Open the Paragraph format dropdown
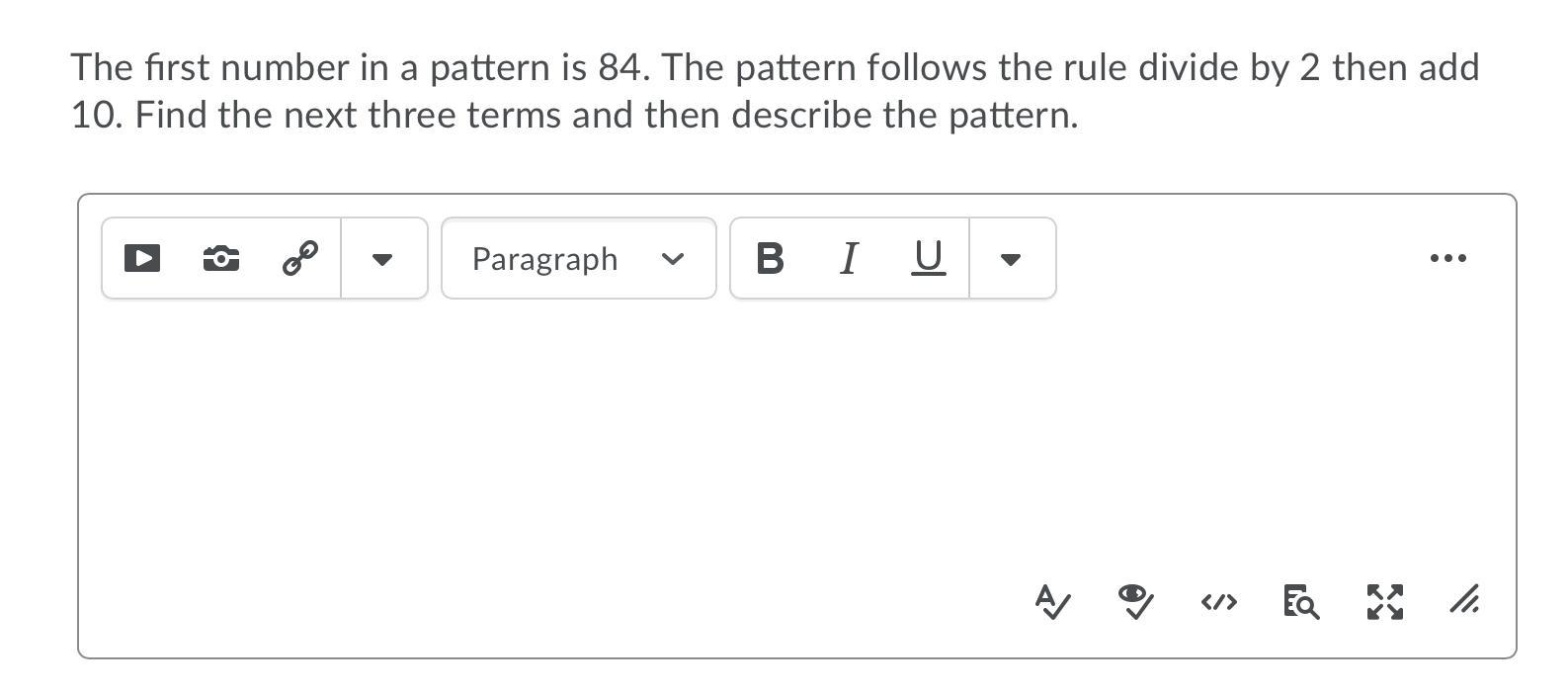 (578, 259)
